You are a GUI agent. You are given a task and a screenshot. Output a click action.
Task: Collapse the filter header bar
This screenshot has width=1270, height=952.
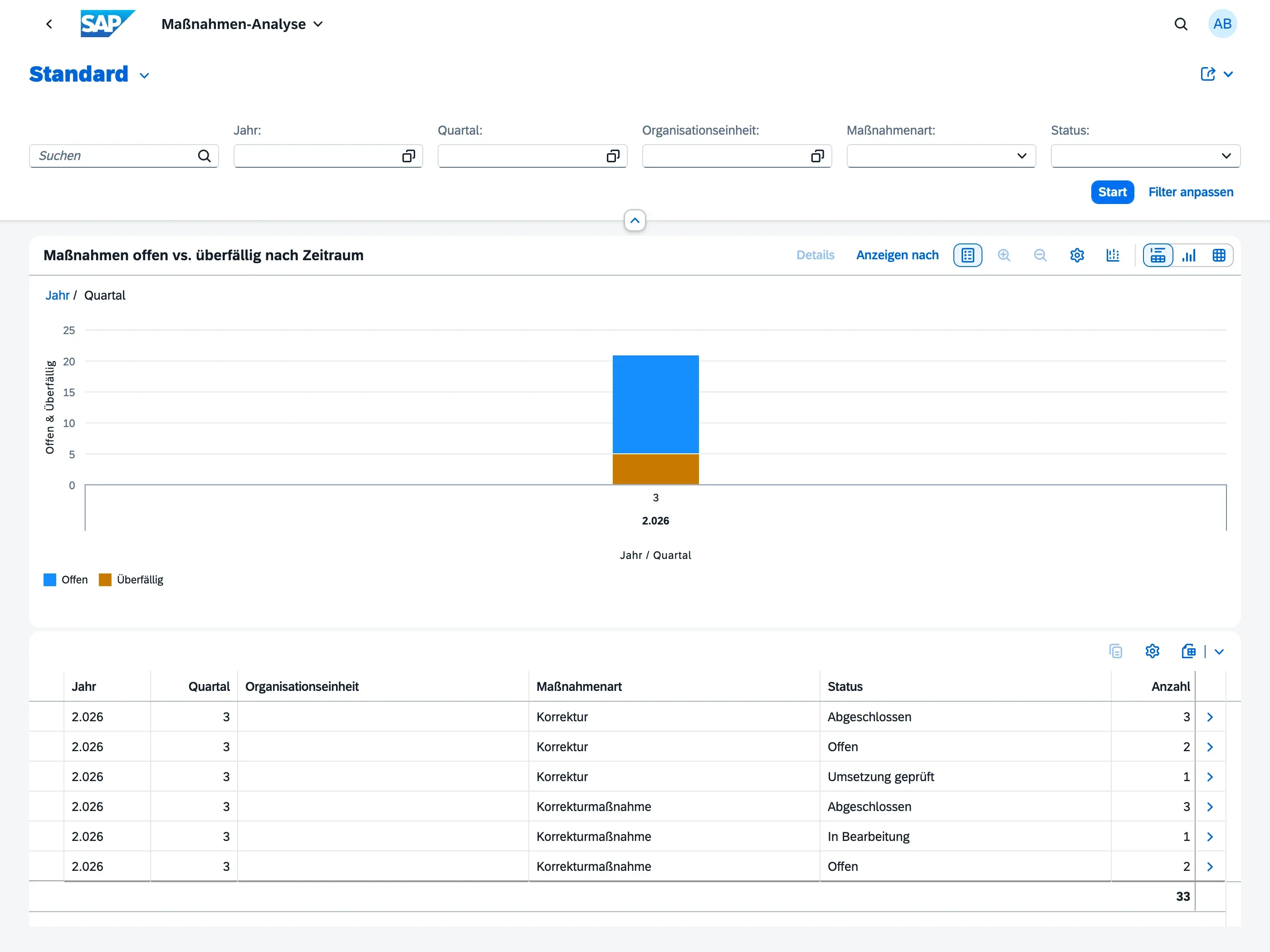click(x=635, y=220)
